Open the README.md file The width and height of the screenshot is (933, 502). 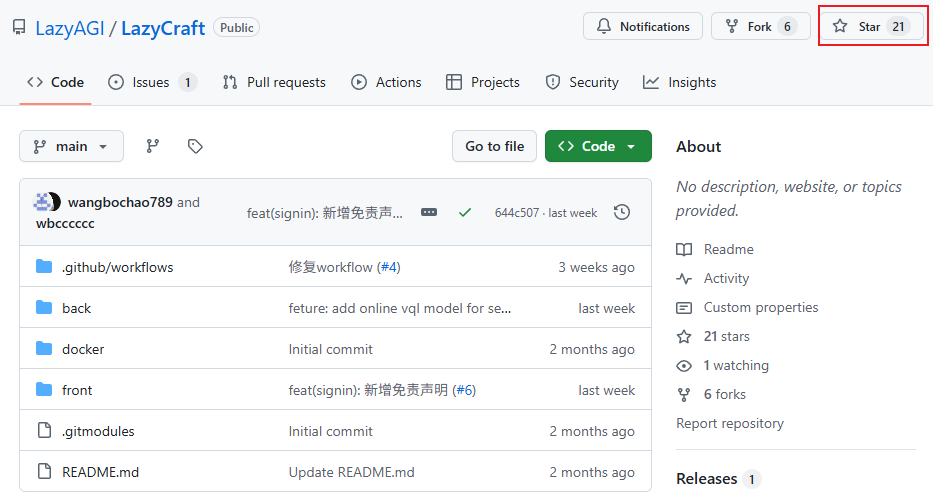pyautogui.click(x=101, y=473)
